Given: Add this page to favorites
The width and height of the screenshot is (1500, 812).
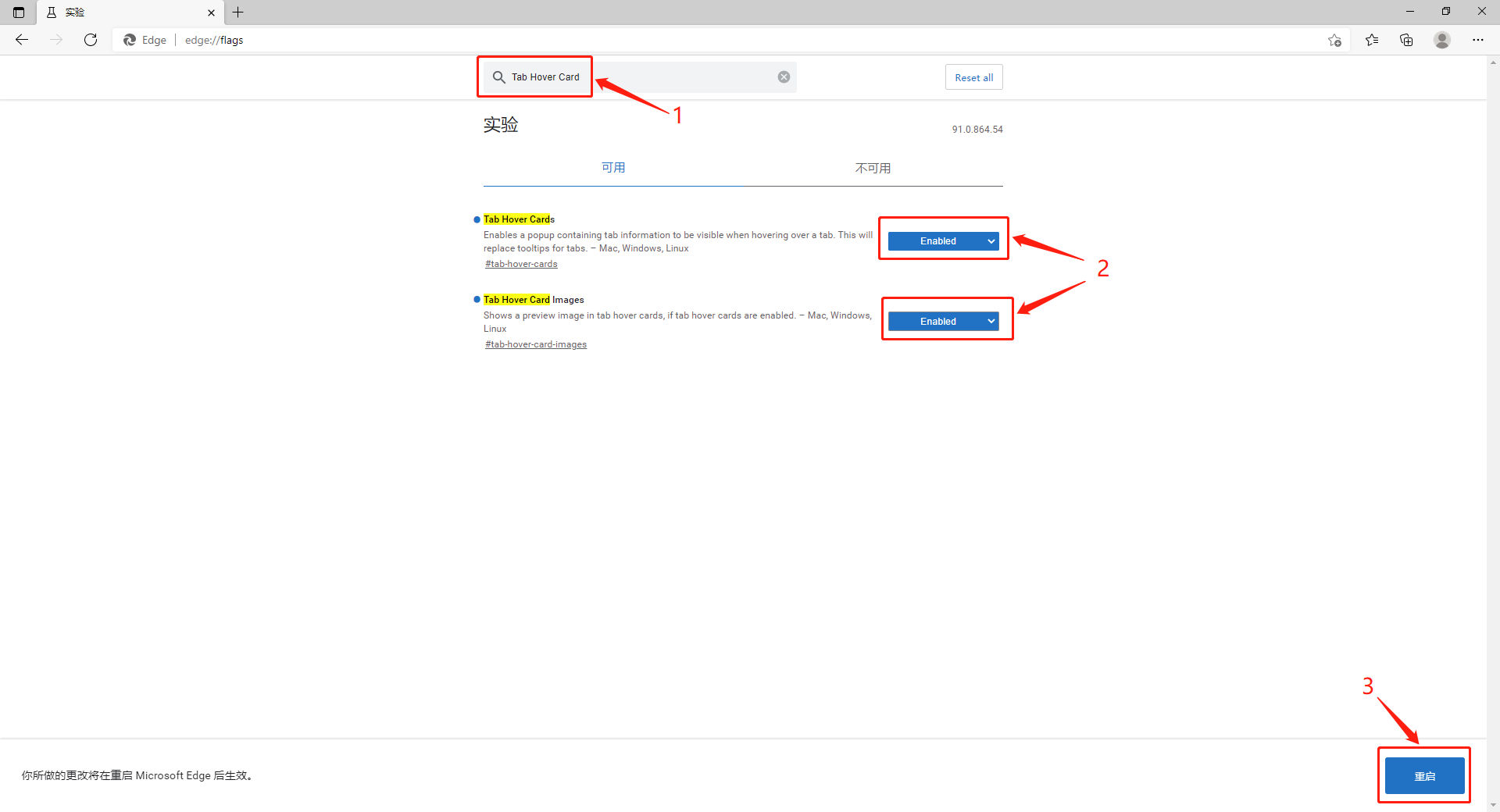Looking at the screenshot, I should [x=1334, y=41].
